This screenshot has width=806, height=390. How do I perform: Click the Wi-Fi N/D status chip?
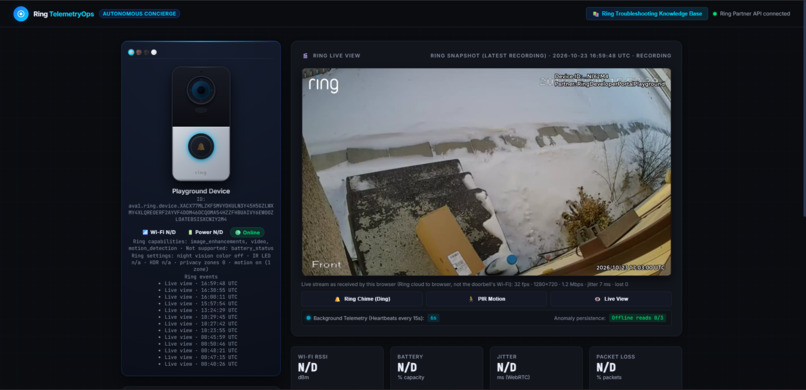pos(159,232)
